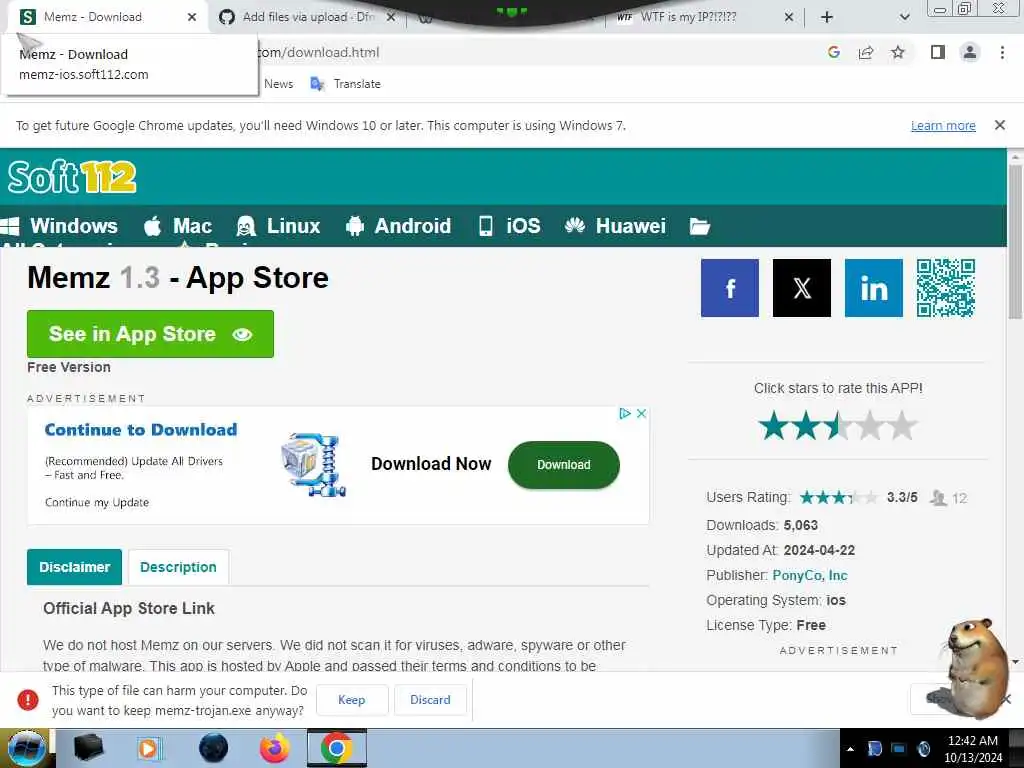
Task: Click the Chrome taskbar icon
Action: 336,748
